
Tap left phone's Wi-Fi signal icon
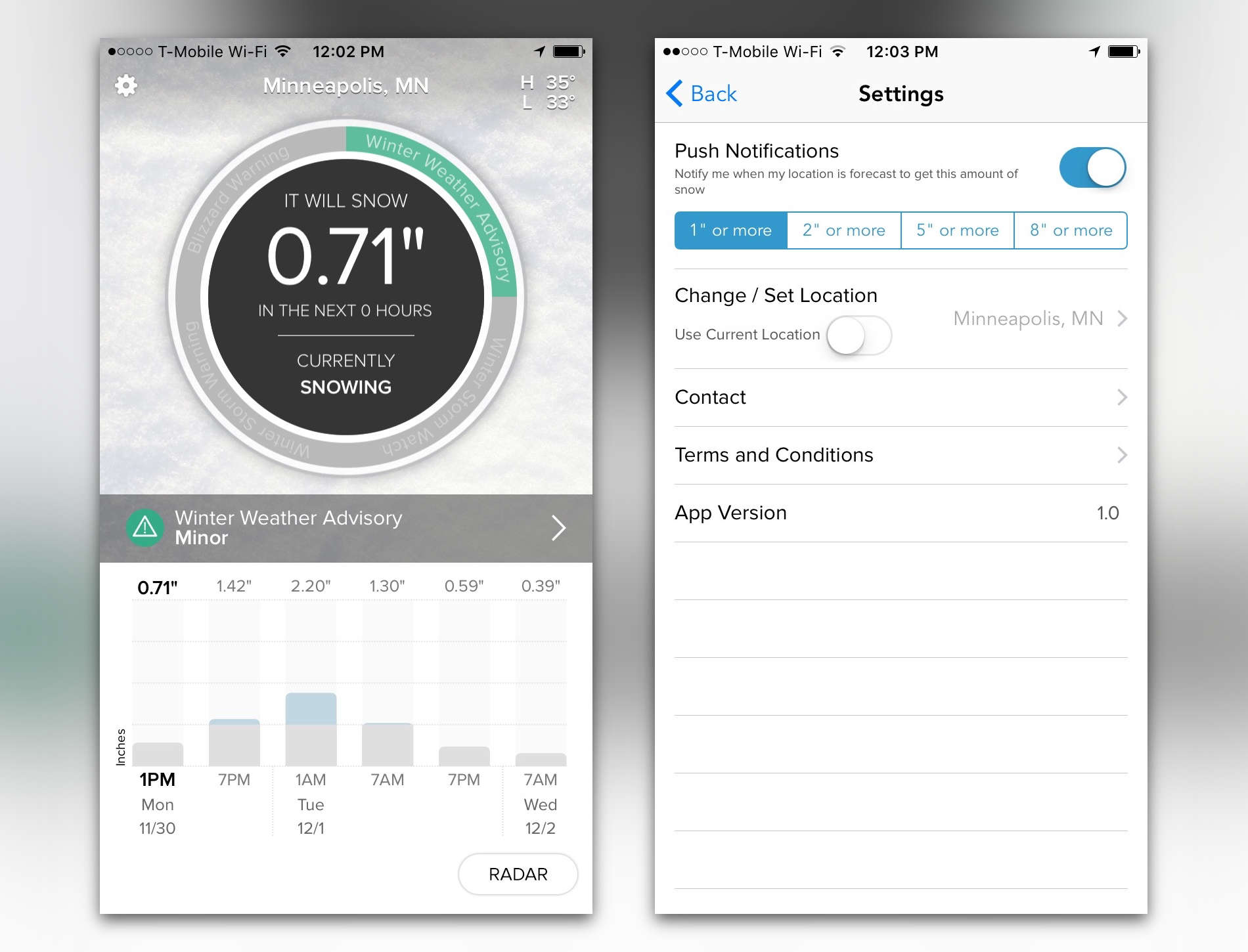(x=283, y=51)
